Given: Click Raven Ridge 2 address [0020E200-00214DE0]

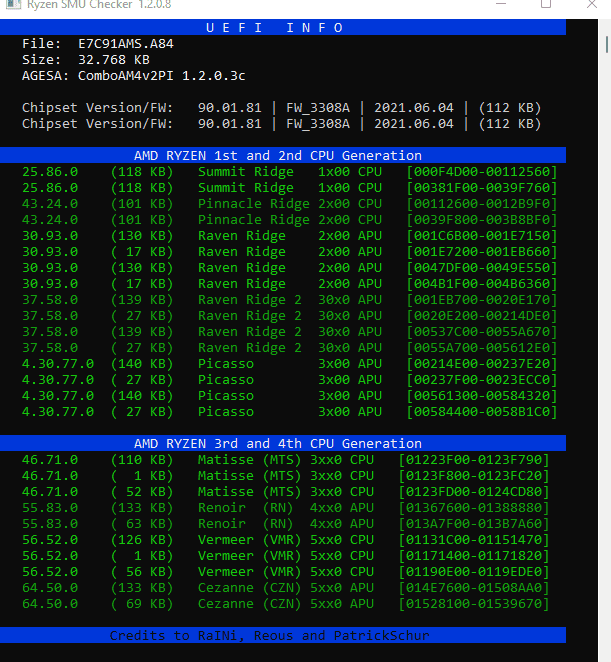Looking at the screenshot, I should [482, 316].
